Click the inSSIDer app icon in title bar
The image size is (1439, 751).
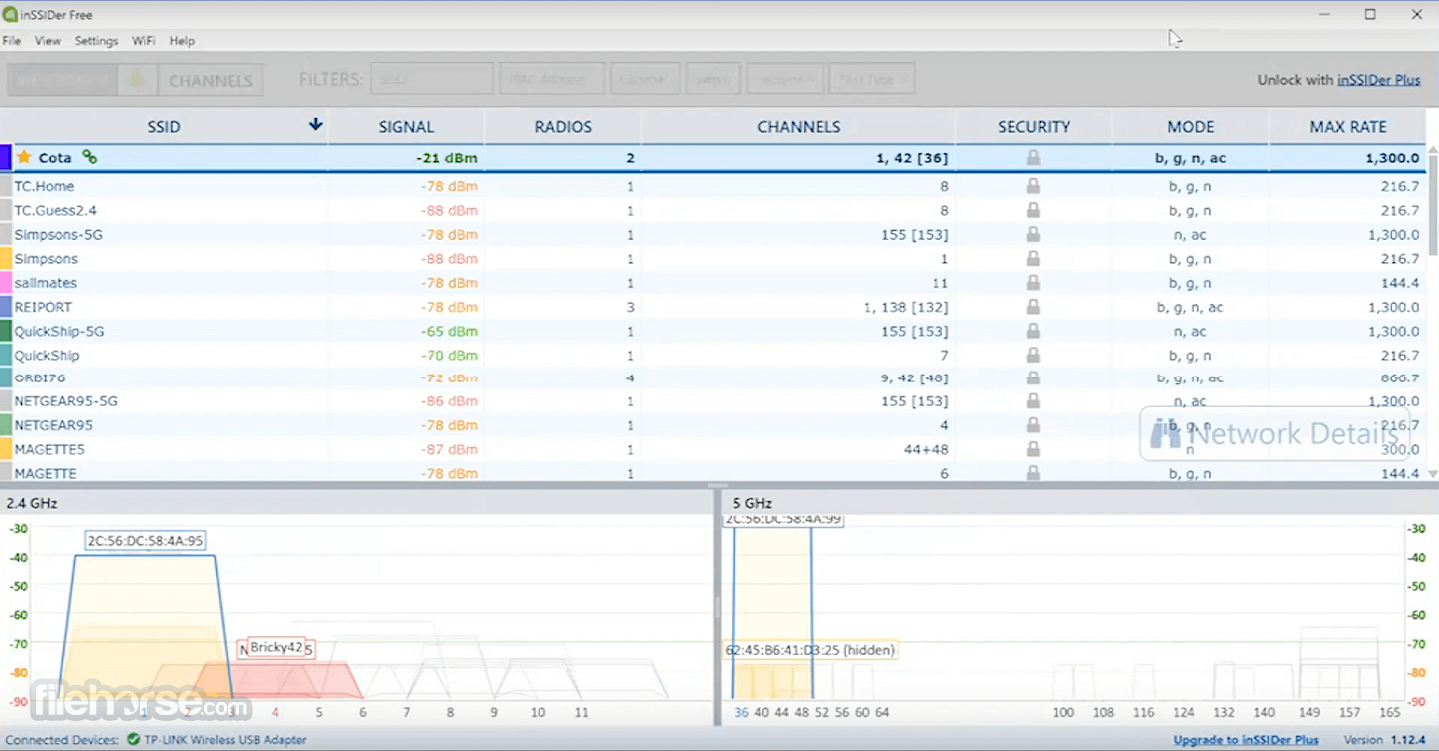click(10, 14)
